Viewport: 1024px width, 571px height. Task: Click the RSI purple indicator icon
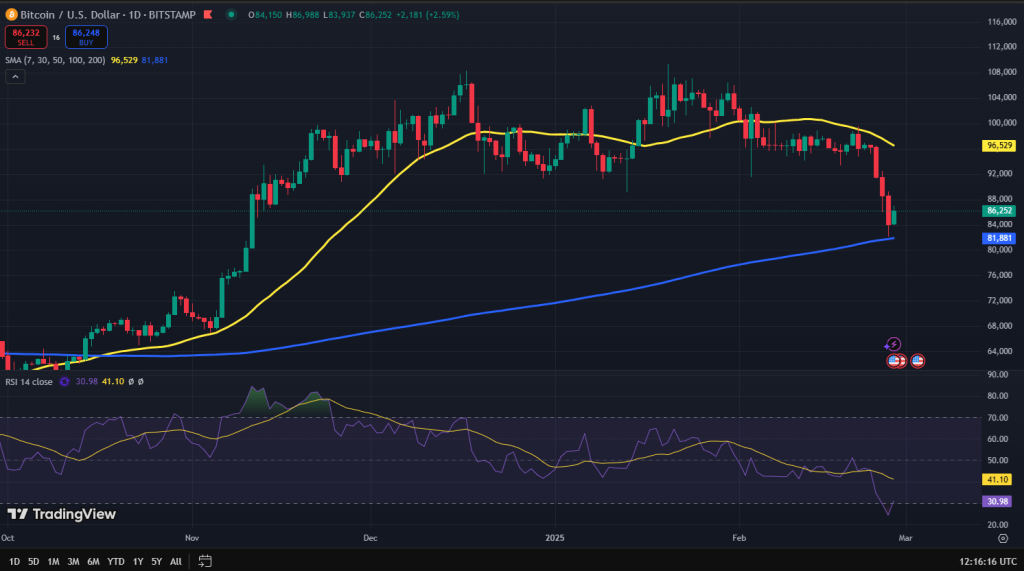[64, 382]
